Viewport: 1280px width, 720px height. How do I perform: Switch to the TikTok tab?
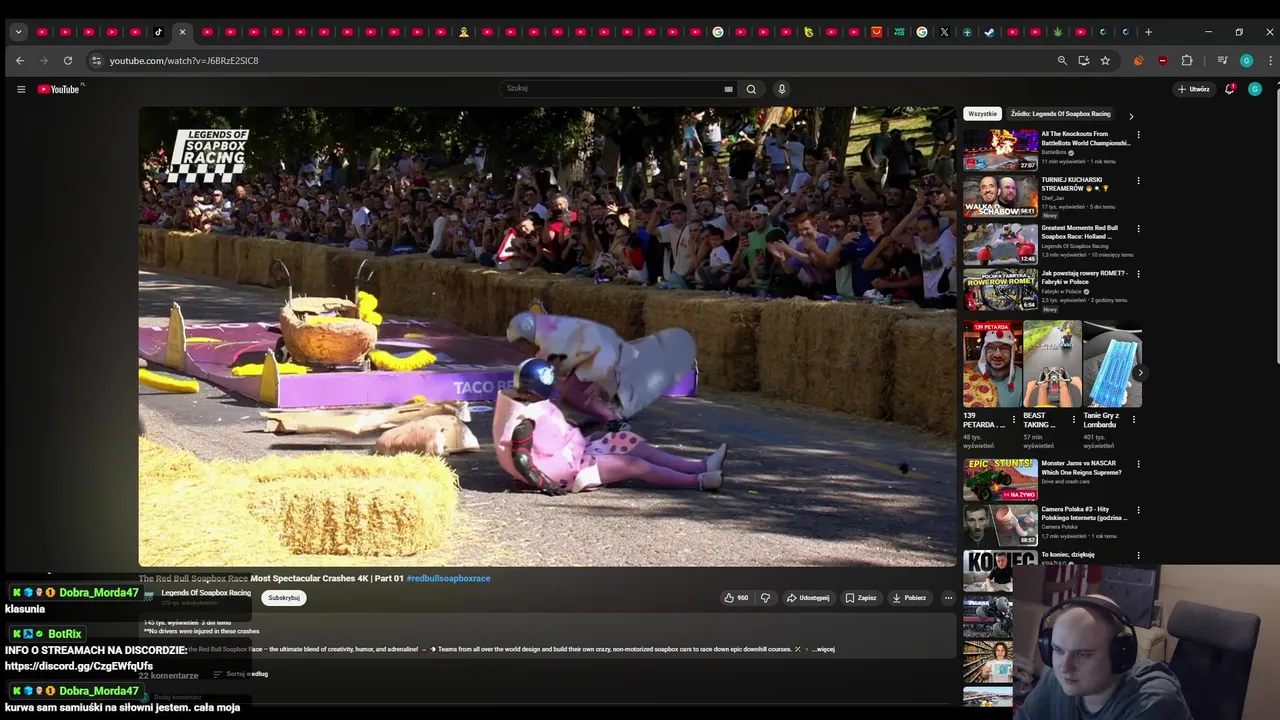(x=158, y=32)
